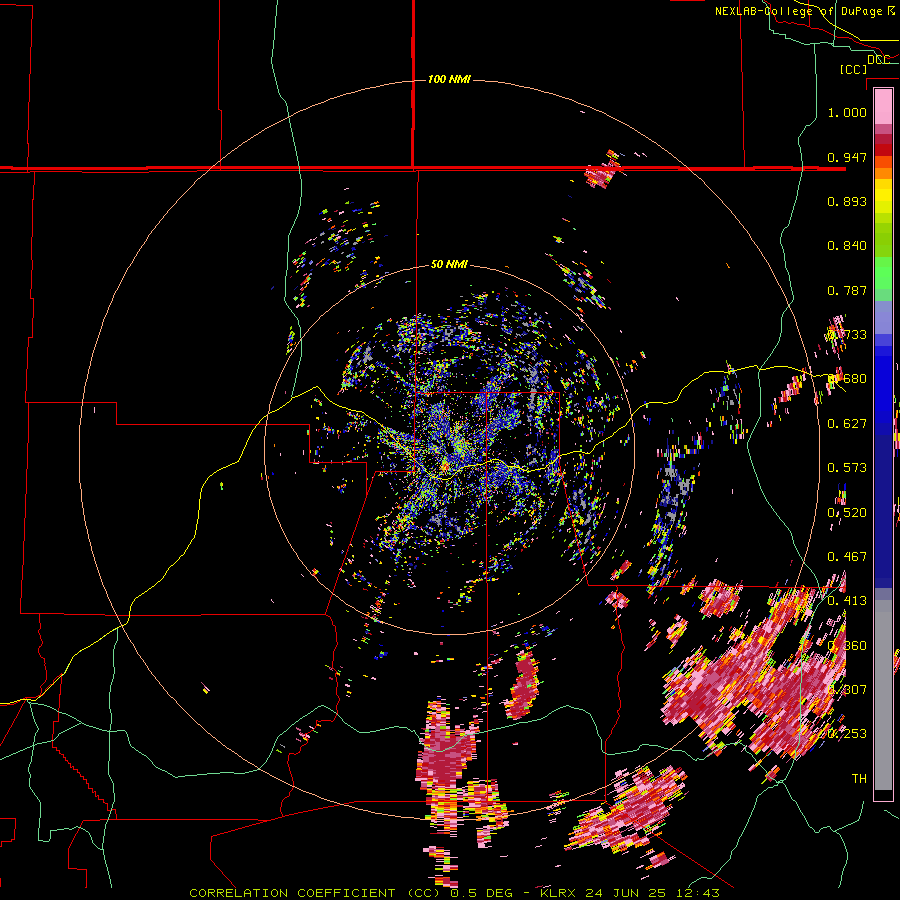Click the bright green color bar segment

point(883,273)
